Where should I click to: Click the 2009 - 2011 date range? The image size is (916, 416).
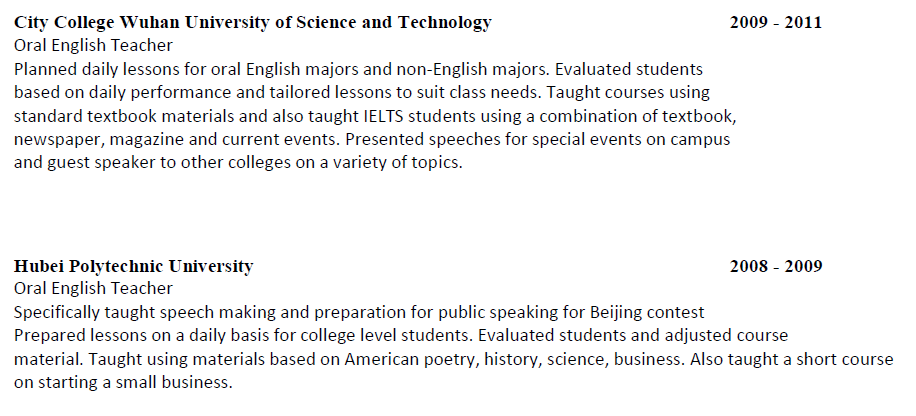(775, 22)
